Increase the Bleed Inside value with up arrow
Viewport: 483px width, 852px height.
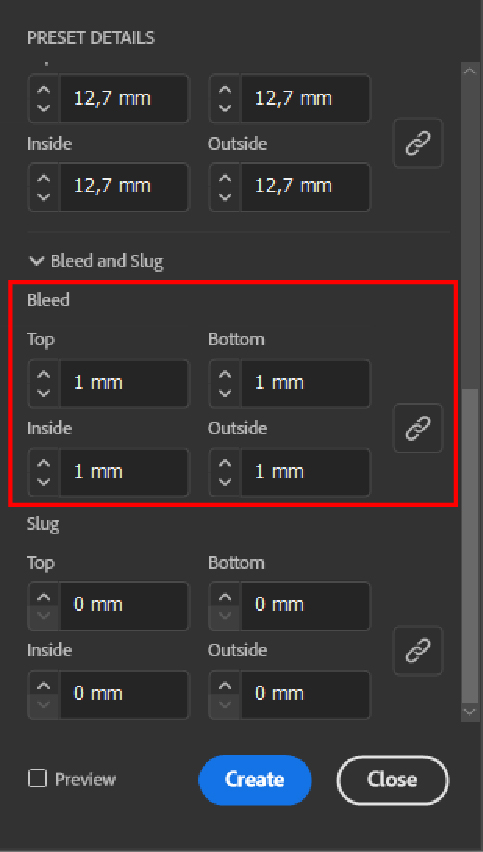click(x=44, y=463)
